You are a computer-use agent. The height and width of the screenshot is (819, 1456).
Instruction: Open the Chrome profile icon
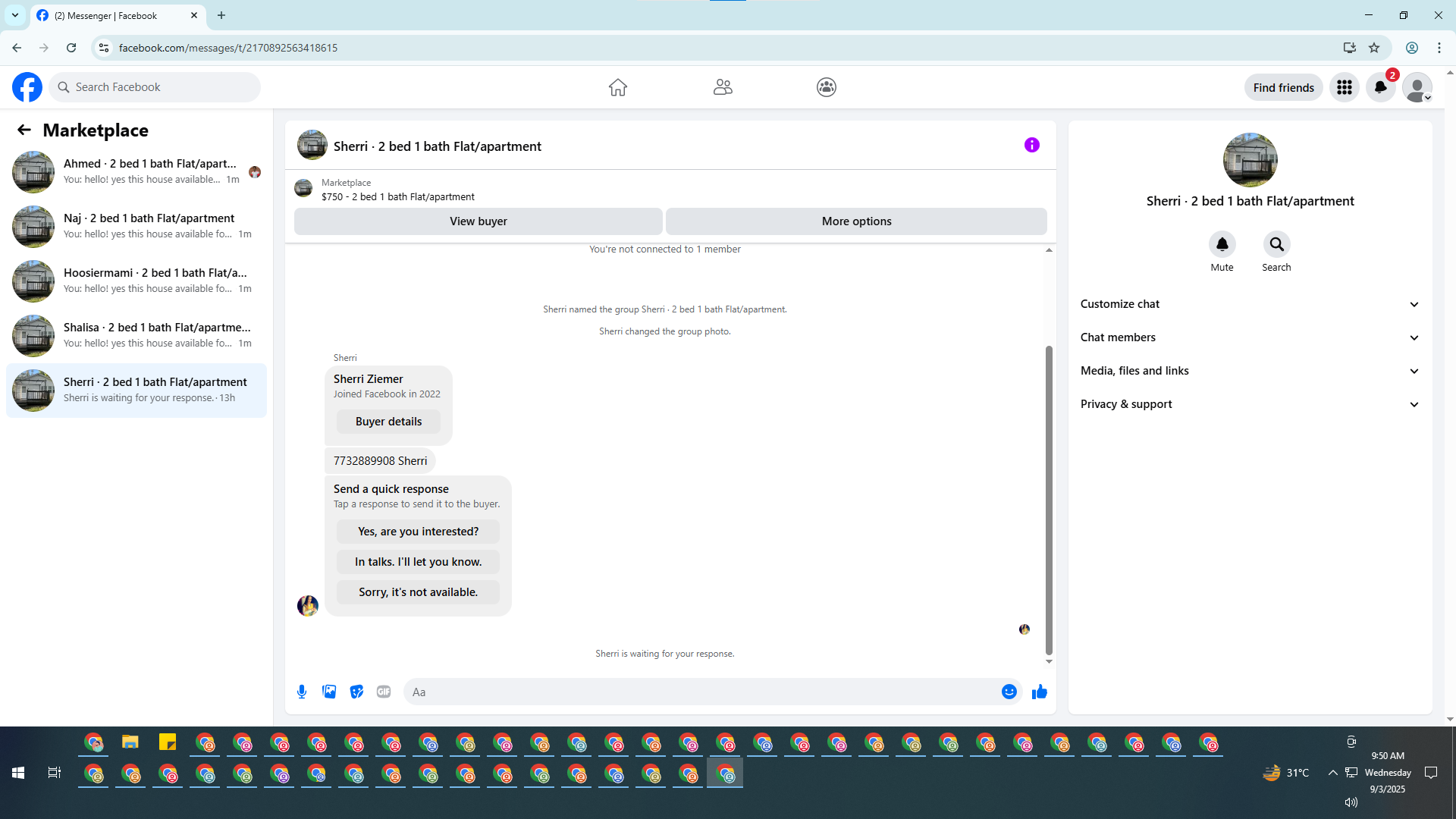[1412, 48]
